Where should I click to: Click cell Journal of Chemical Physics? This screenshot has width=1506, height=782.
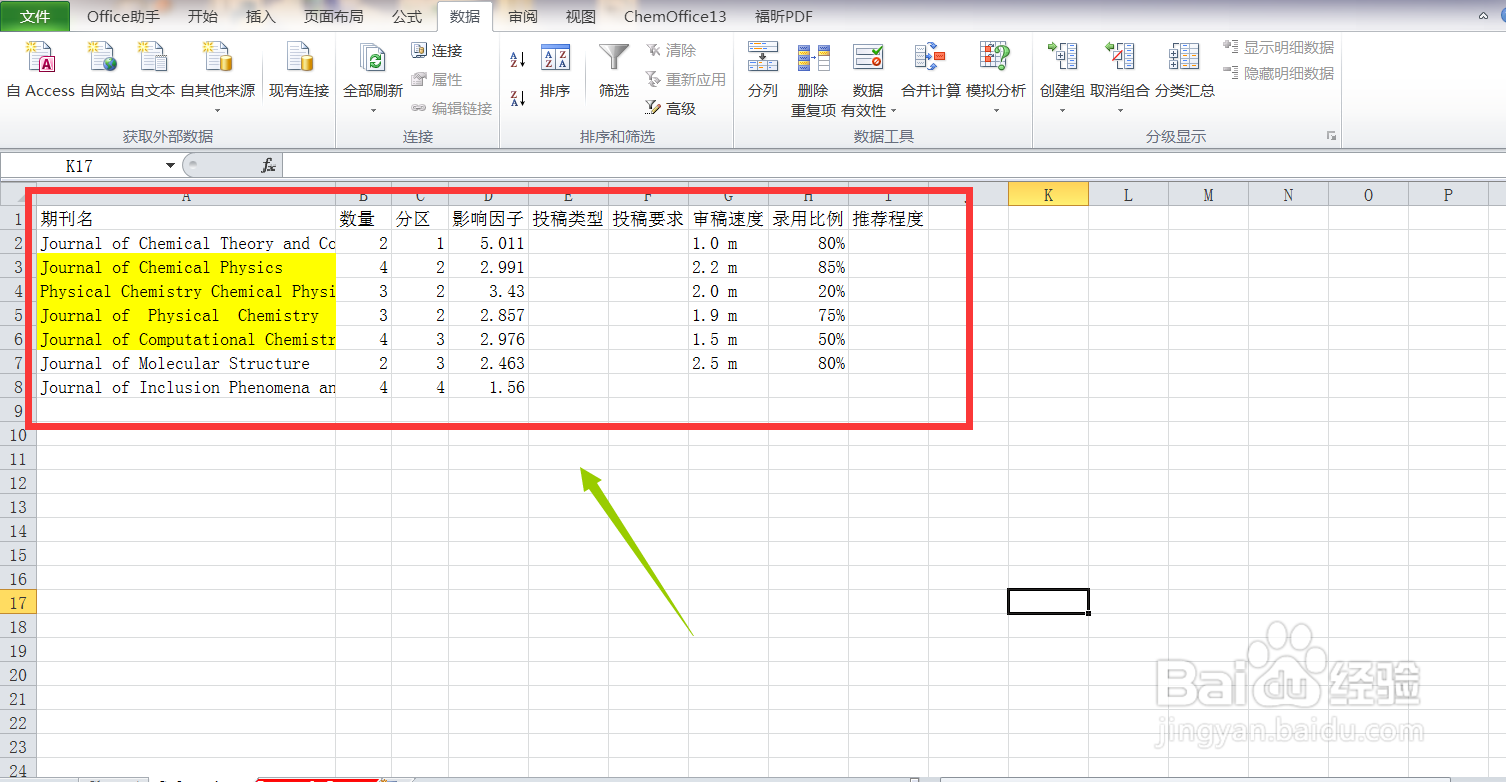coord(186,267)
